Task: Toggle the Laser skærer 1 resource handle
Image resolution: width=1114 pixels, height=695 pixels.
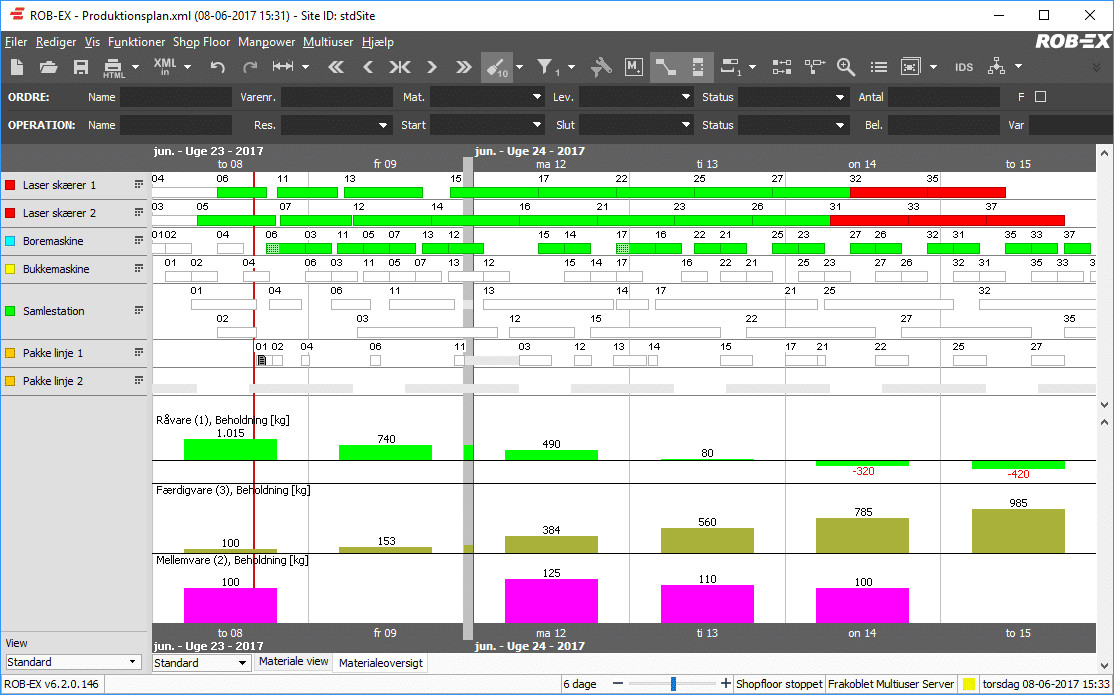Action: pyautogui.click(x=139, y=185)
